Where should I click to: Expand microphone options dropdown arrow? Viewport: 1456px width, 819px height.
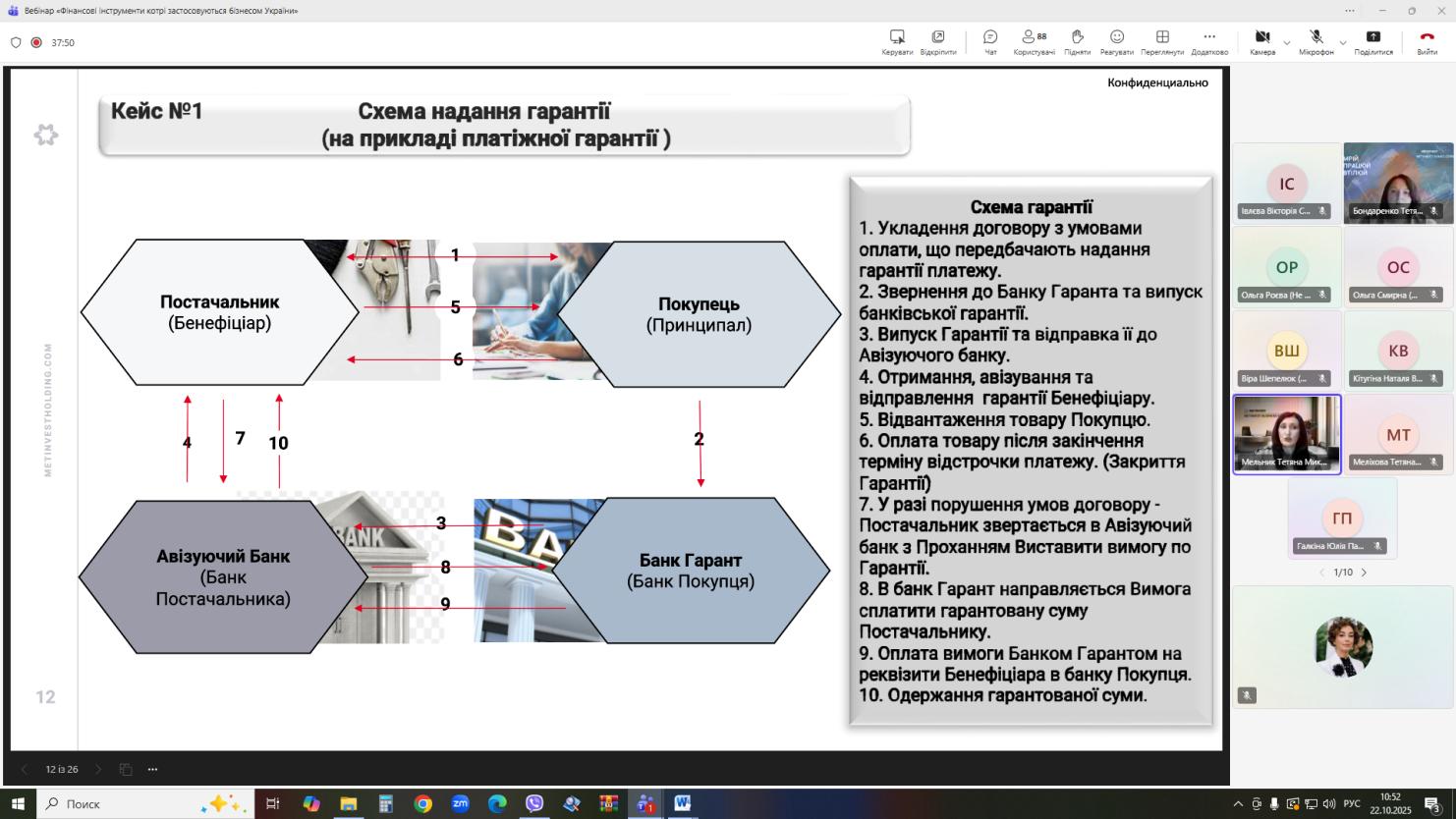point(1343,43)
